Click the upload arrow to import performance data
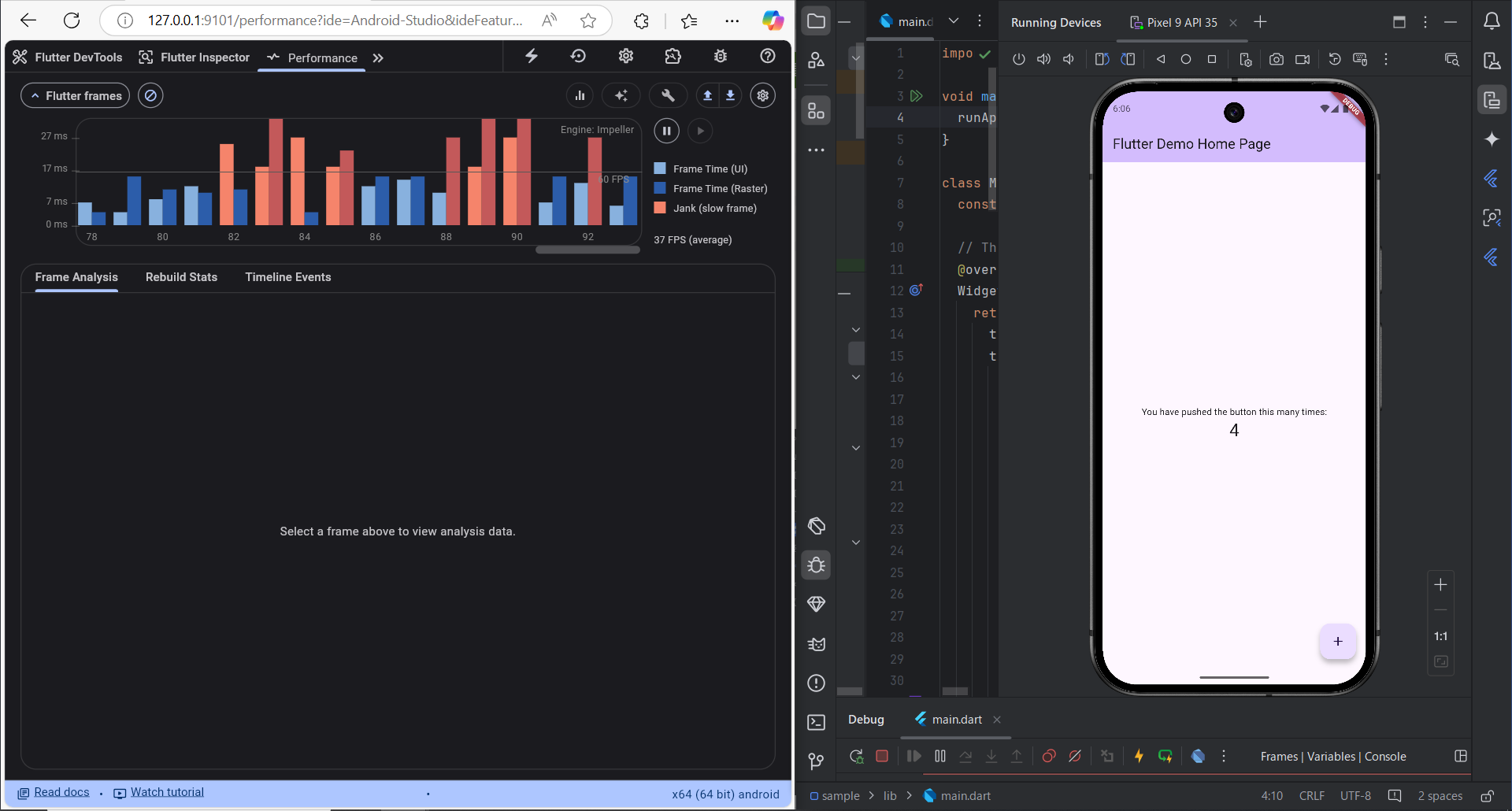Viewport: 1512px width, 811px height. point(707,95)
